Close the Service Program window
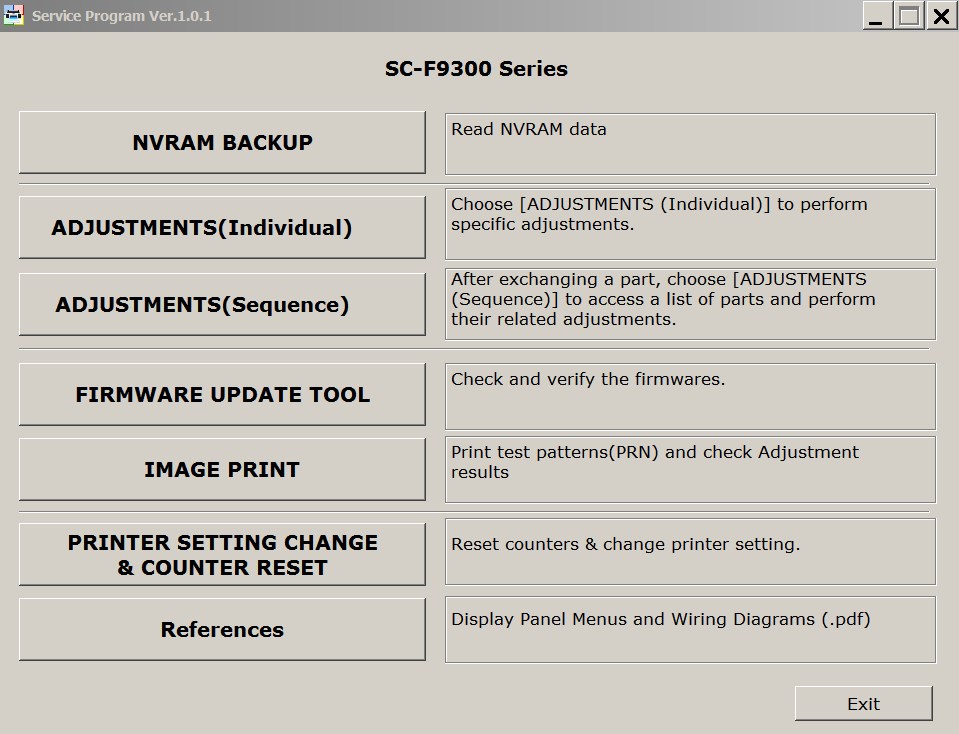Image resolution: width=959 pixels, height=734 pixels. [941, 16]
